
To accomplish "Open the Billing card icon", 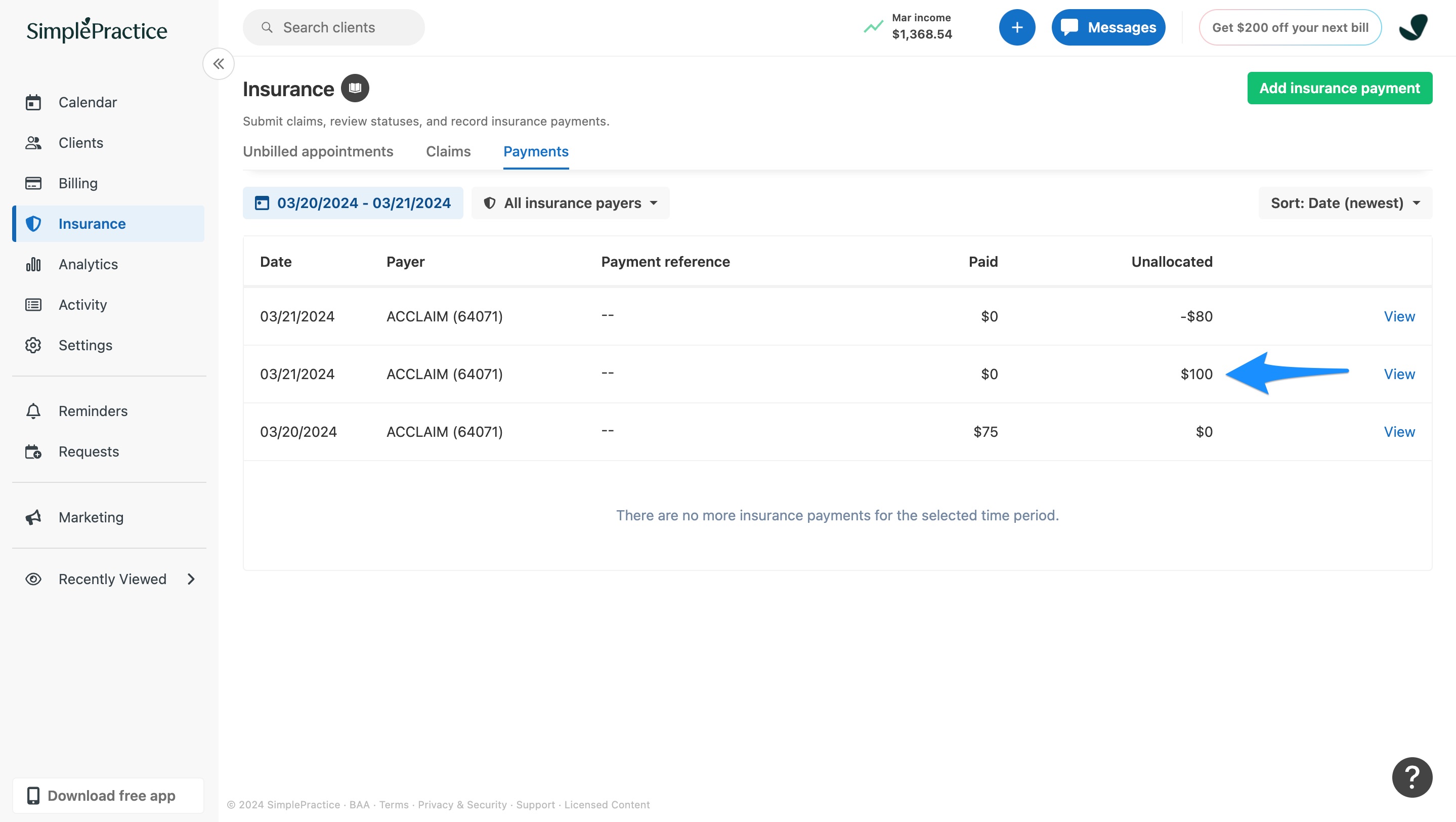I will pyautogui.click(x=33, y=183).
